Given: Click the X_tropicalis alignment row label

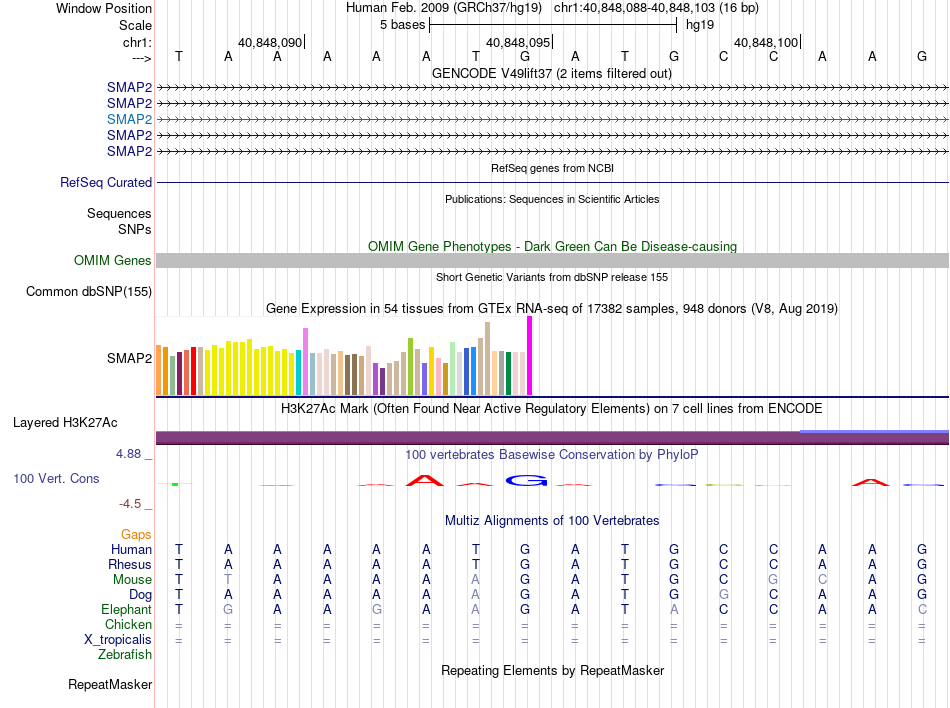Looking at the screenshot, I should (118, 640).
